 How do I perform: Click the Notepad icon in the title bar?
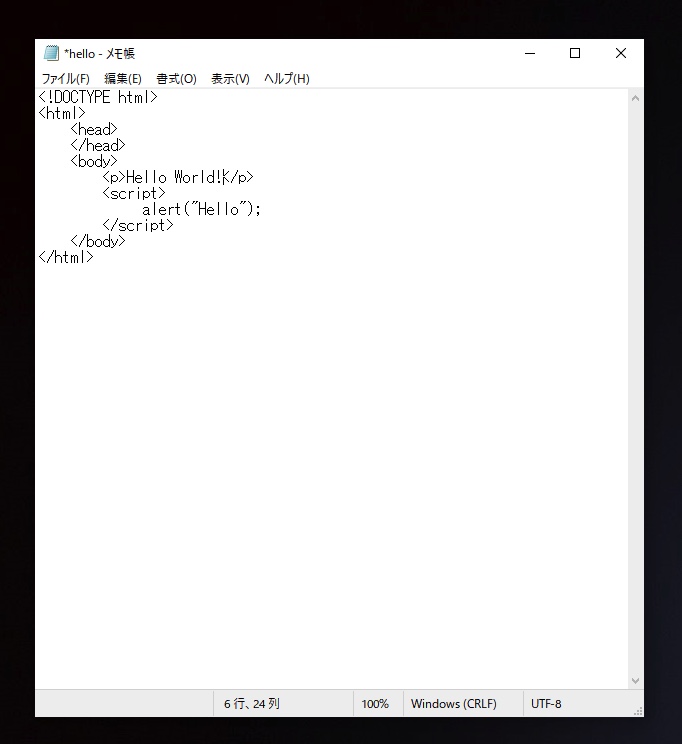click(x=51, y=54)
